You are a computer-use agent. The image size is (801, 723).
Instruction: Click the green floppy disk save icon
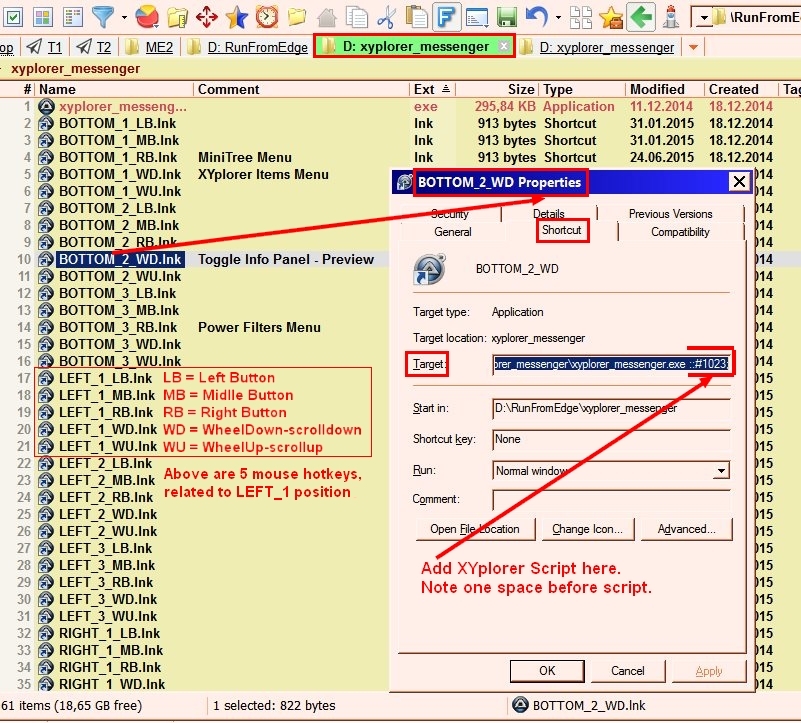pyautogui.click(x=507, y=16)
